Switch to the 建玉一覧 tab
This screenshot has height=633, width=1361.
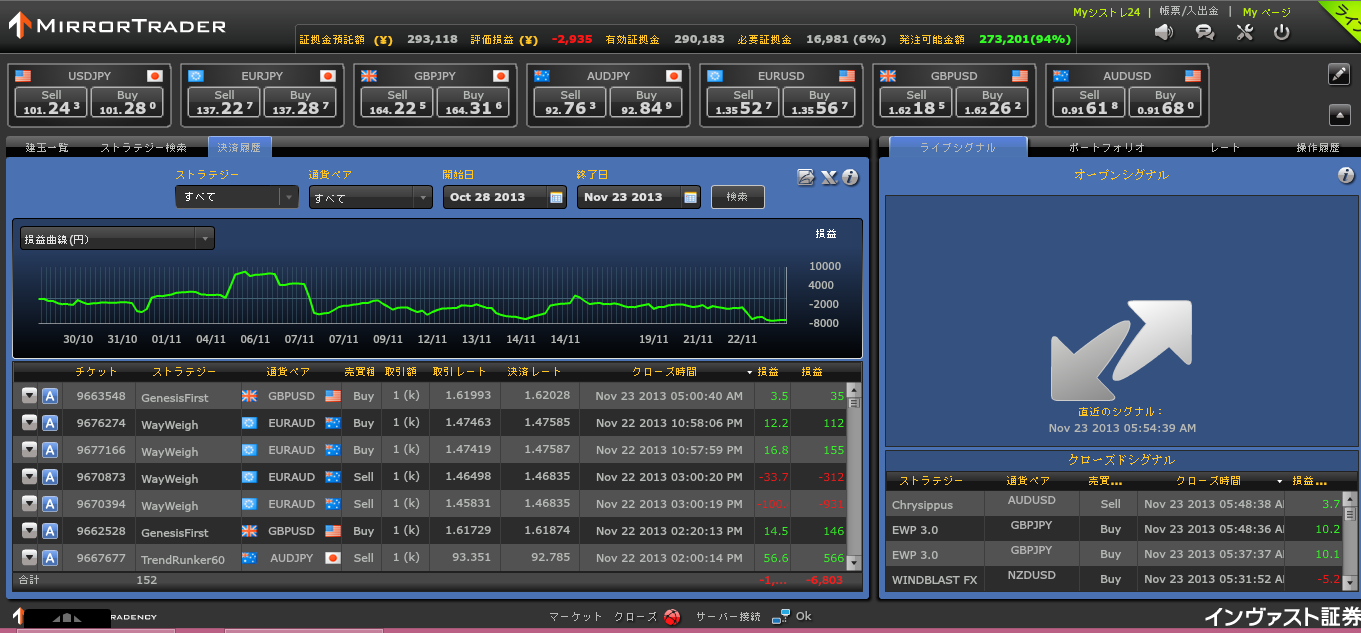pyautogui.click(x=47, y=147)
